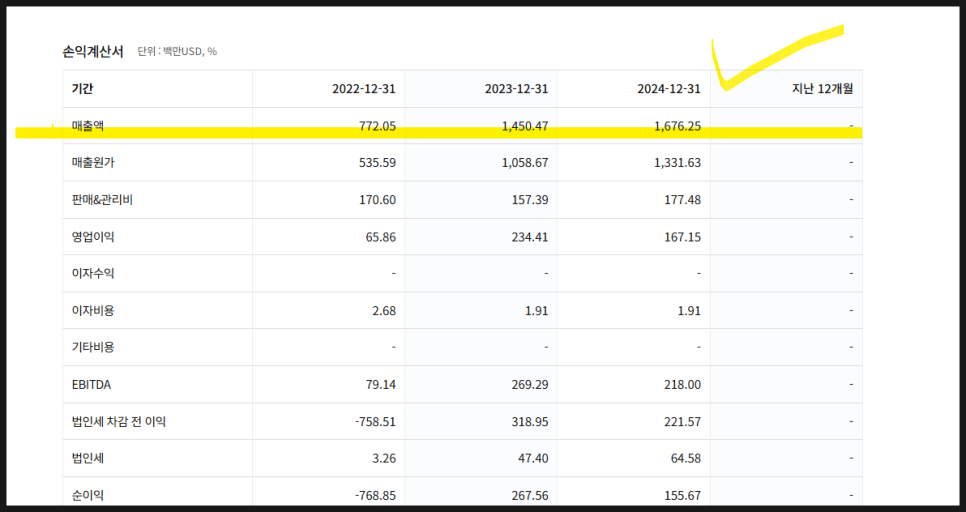
Task: Click the EBITDA row label
Action: [x=91, y=384]
